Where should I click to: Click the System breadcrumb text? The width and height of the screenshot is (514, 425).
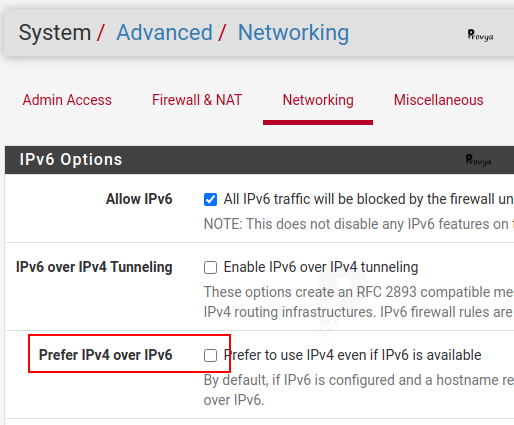point(55,33)
